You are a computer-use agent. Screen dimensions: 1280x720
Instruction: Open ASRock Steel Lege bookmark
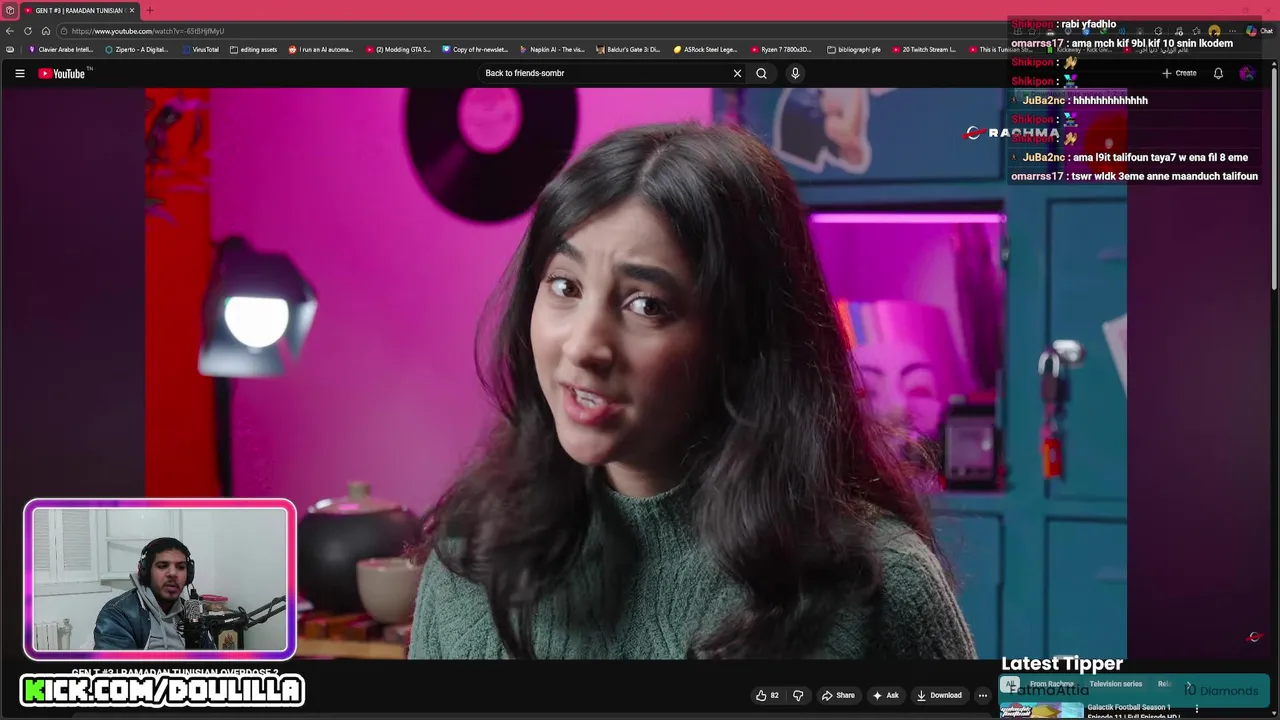click(706, 49)
